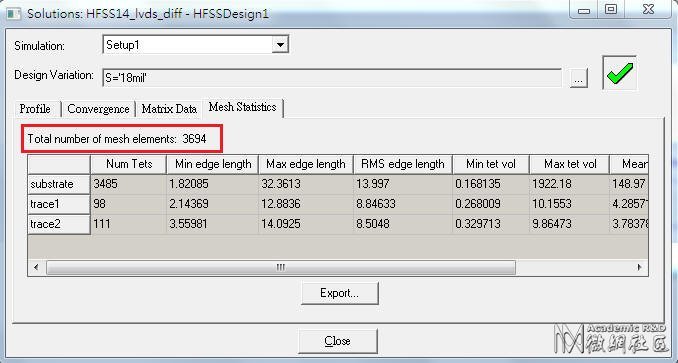Viewport: 678px width, 363px height.
Task: Click the Solutions window title bar icon
Action: (x=13, y=13)
